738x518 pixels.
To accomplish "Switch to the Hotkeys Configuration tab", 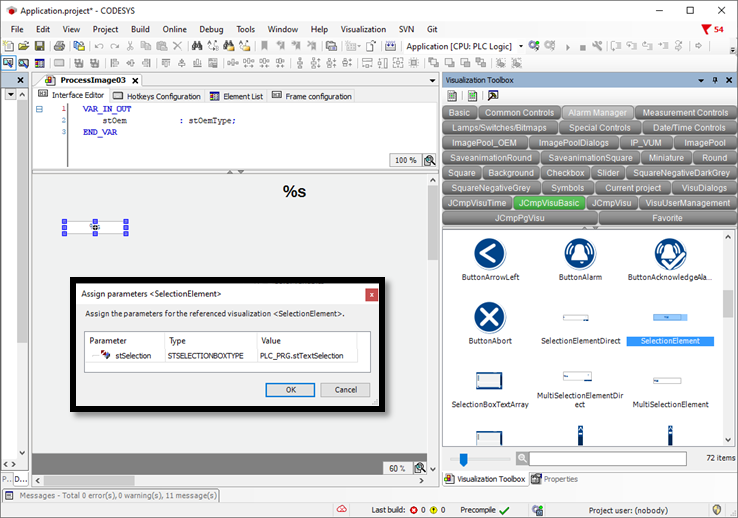I will coord(163,96).
